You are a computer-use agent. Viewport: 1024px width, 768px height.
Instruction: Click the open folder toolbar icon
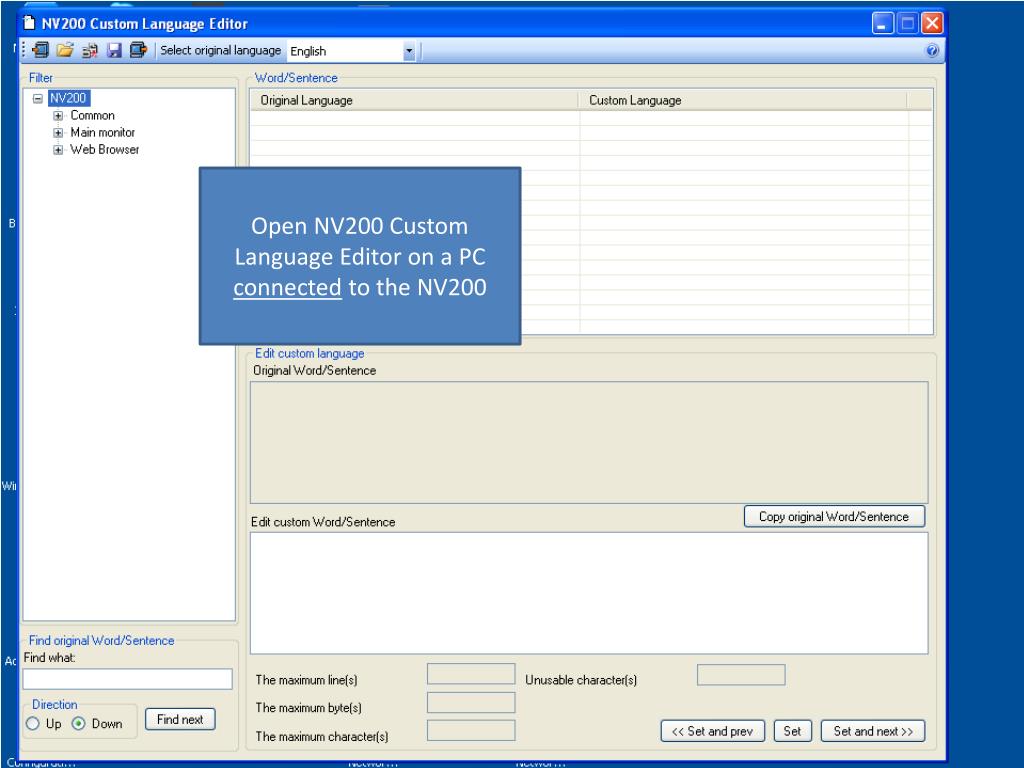(x=65, y=50)
